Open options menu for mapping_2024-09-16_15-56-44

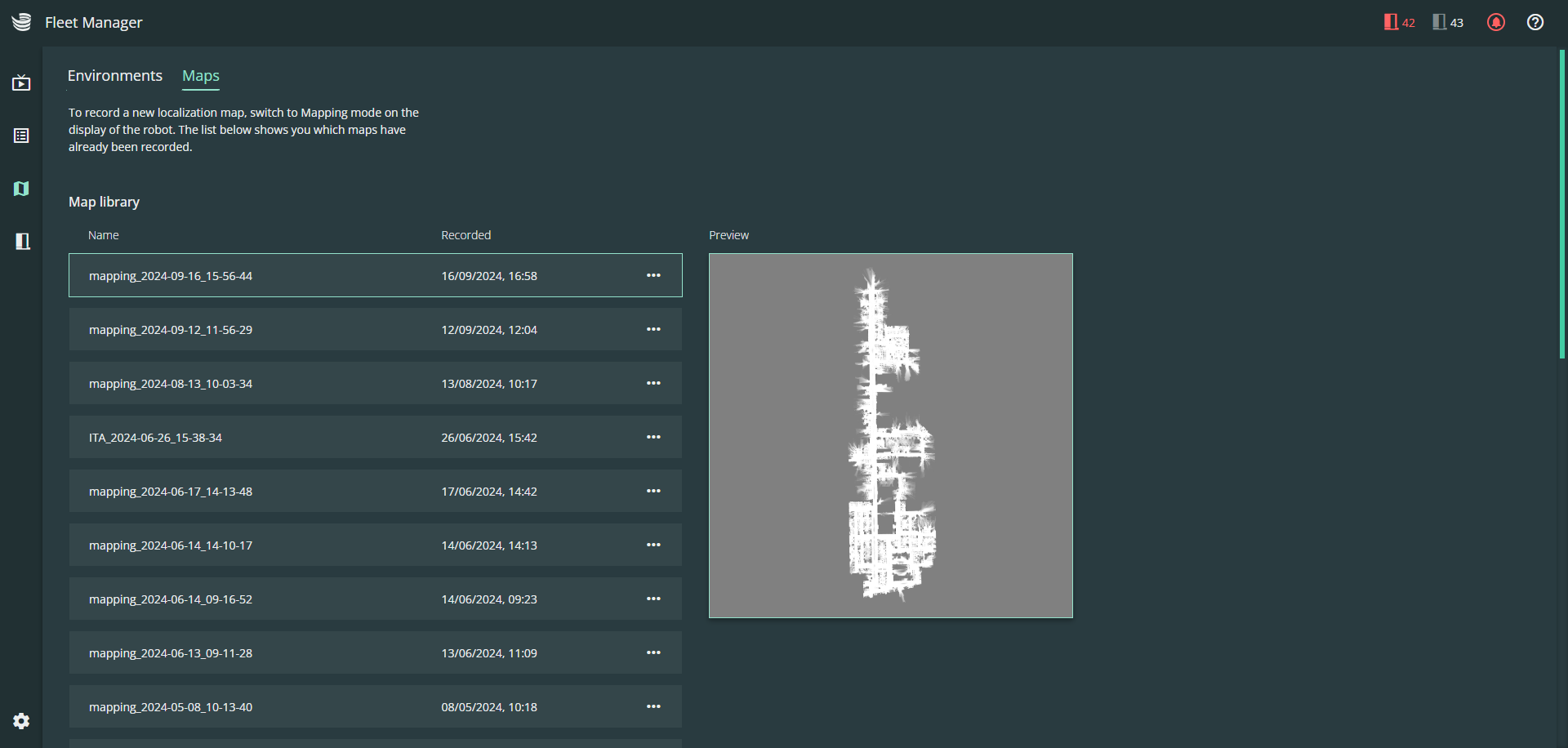click(653, 275)
